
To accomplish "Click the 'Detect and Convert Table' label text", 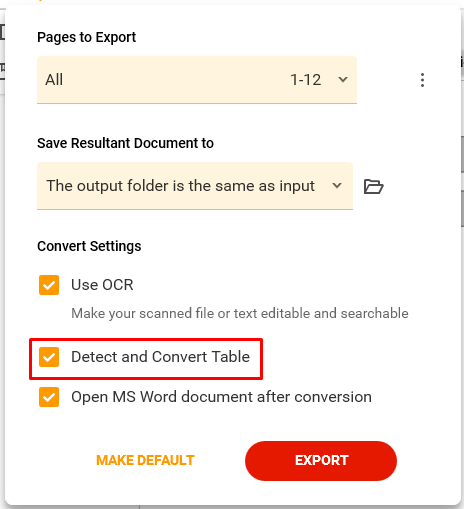I will [160, 357].
